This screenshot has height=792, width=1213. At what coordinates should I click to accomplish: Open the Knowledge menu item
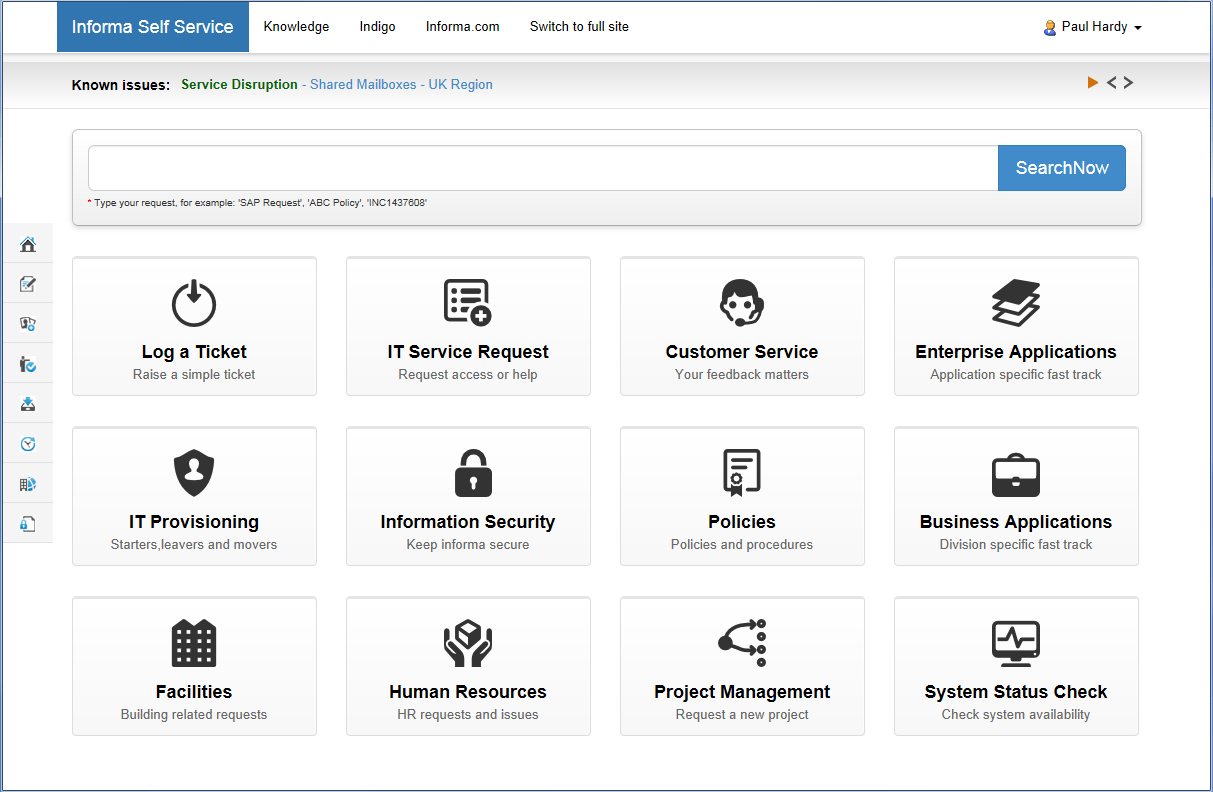pyautogui.click(x=296, y=27)
